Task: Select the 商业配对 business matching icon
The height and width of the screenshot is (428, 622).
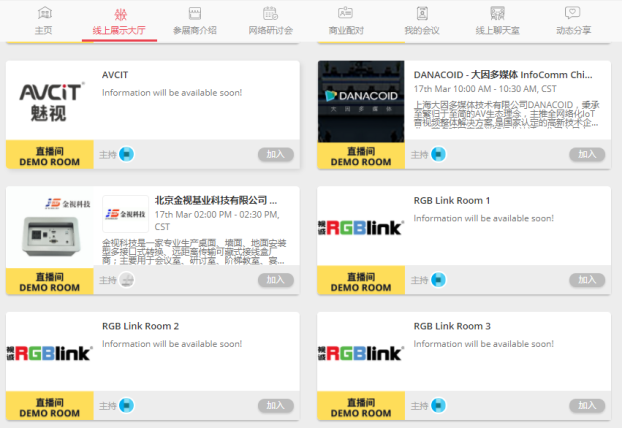Action: [x=346, y=14]
